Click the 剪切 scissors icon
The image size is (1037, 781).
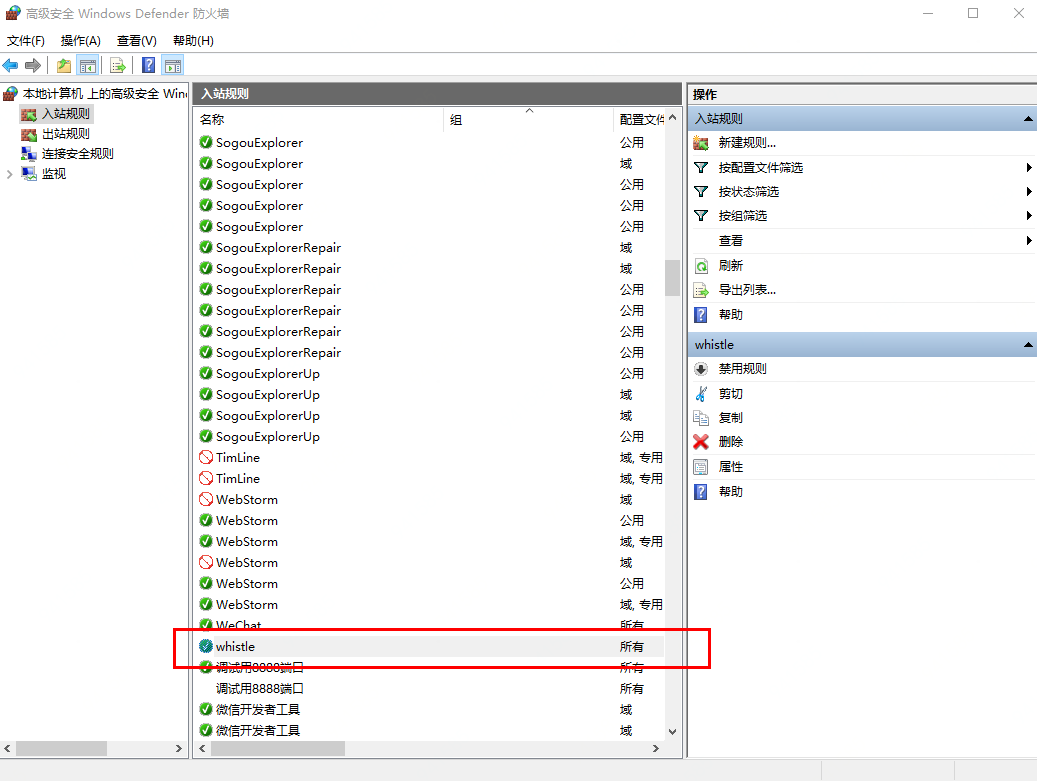701,394
